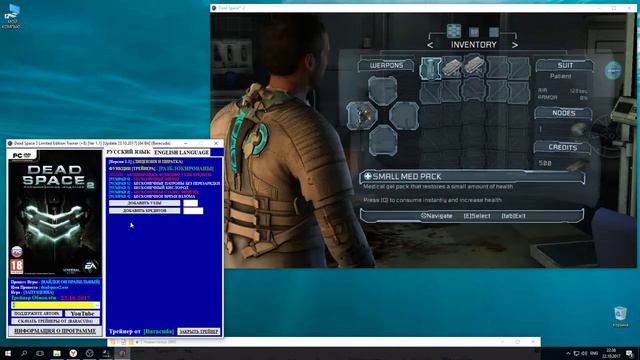The width and height of the screenshot is (640, 360).
Task: Select the empty bottom weapon slot
Action: (x=383, y=140)
